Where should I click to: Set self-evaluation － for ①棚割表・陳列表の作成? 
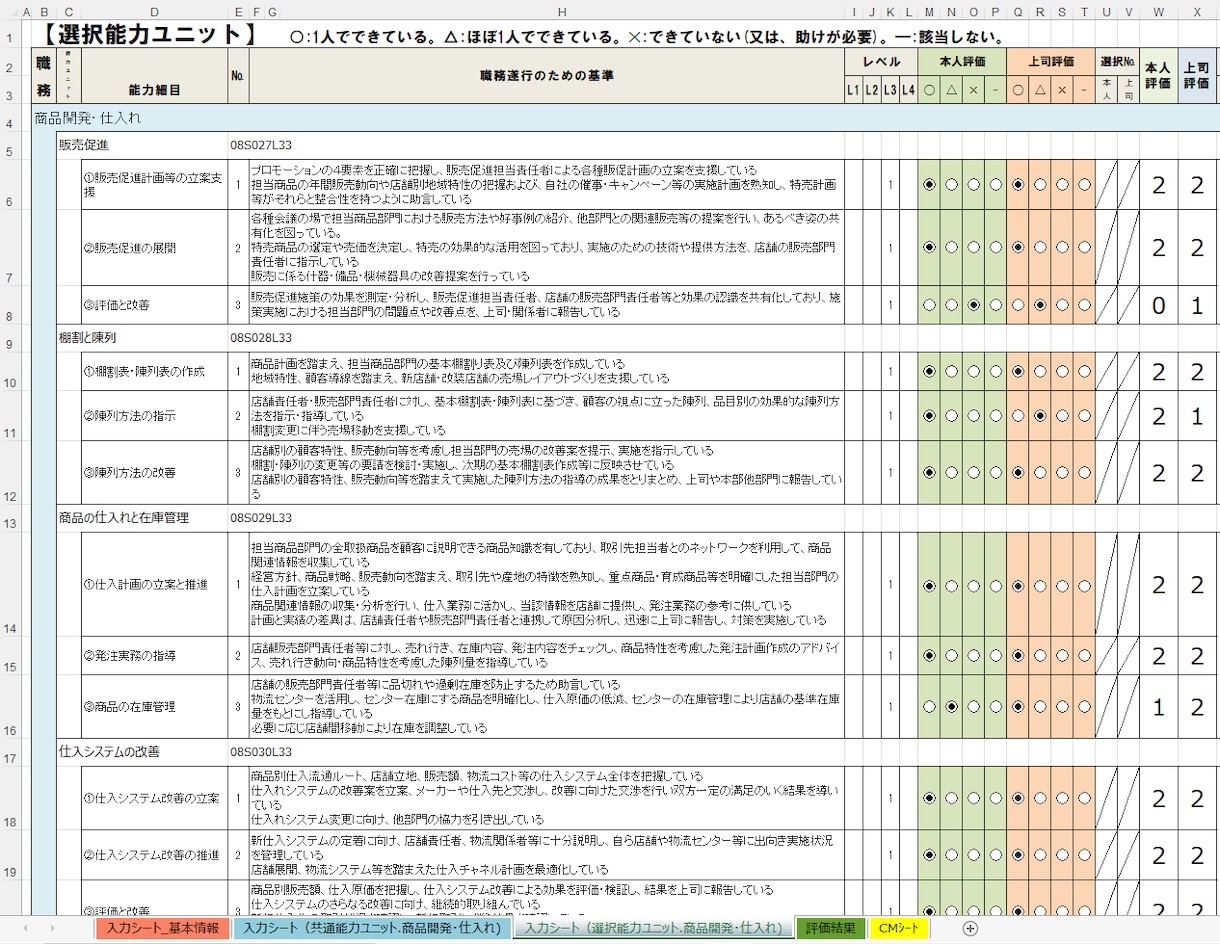click(996, 371)
